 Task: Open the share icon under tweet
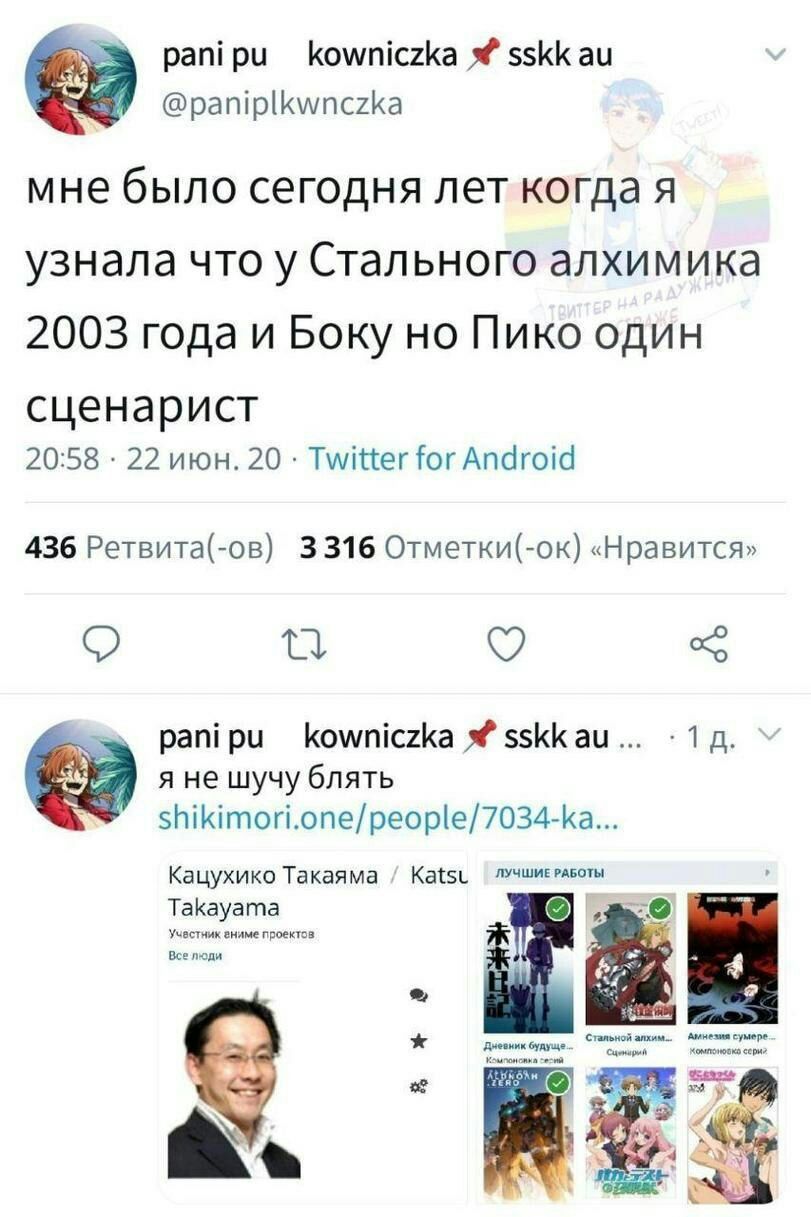(x=709, y=644)
